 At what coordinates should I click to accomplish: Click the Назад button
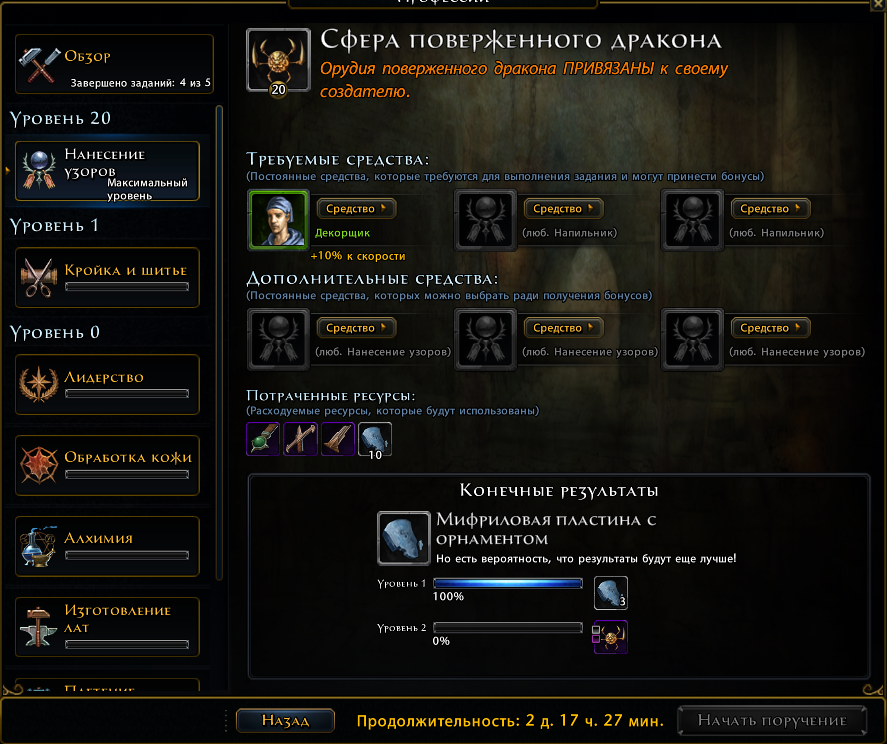tap(285, 720)
